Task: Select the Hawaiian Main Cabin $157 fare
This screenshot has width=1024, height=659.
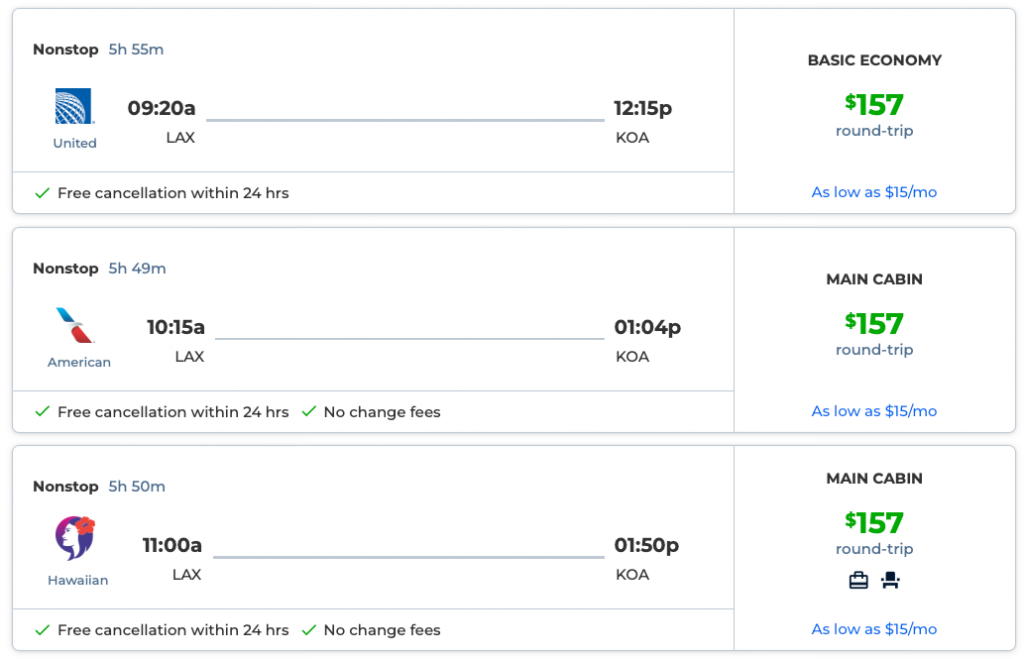Action: pyautogui.click(x=874, y=523)
